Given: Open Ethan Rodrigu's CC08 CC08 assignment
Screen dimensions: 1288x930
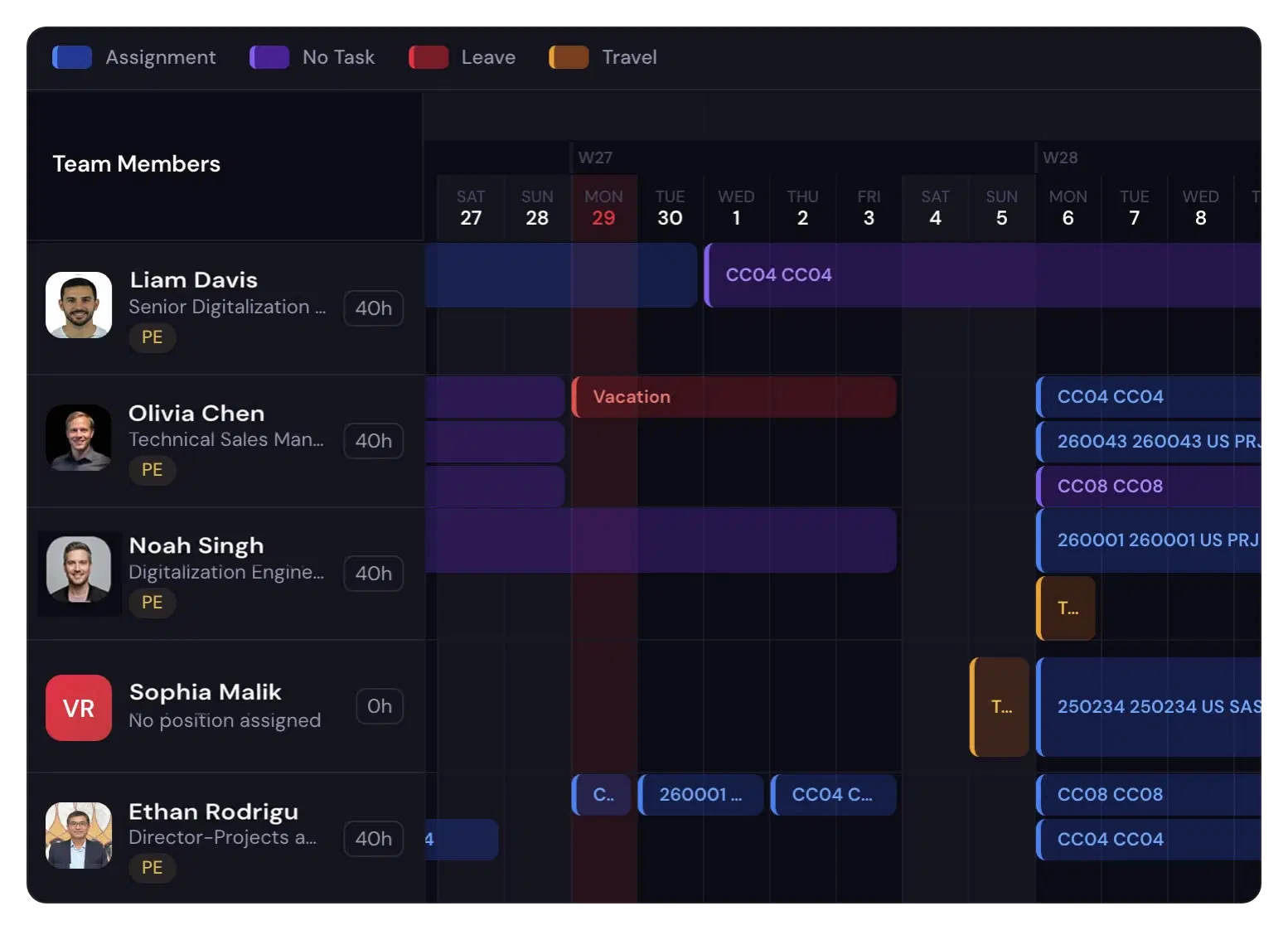Looking at the screenshot, I should pos(1149,795).
